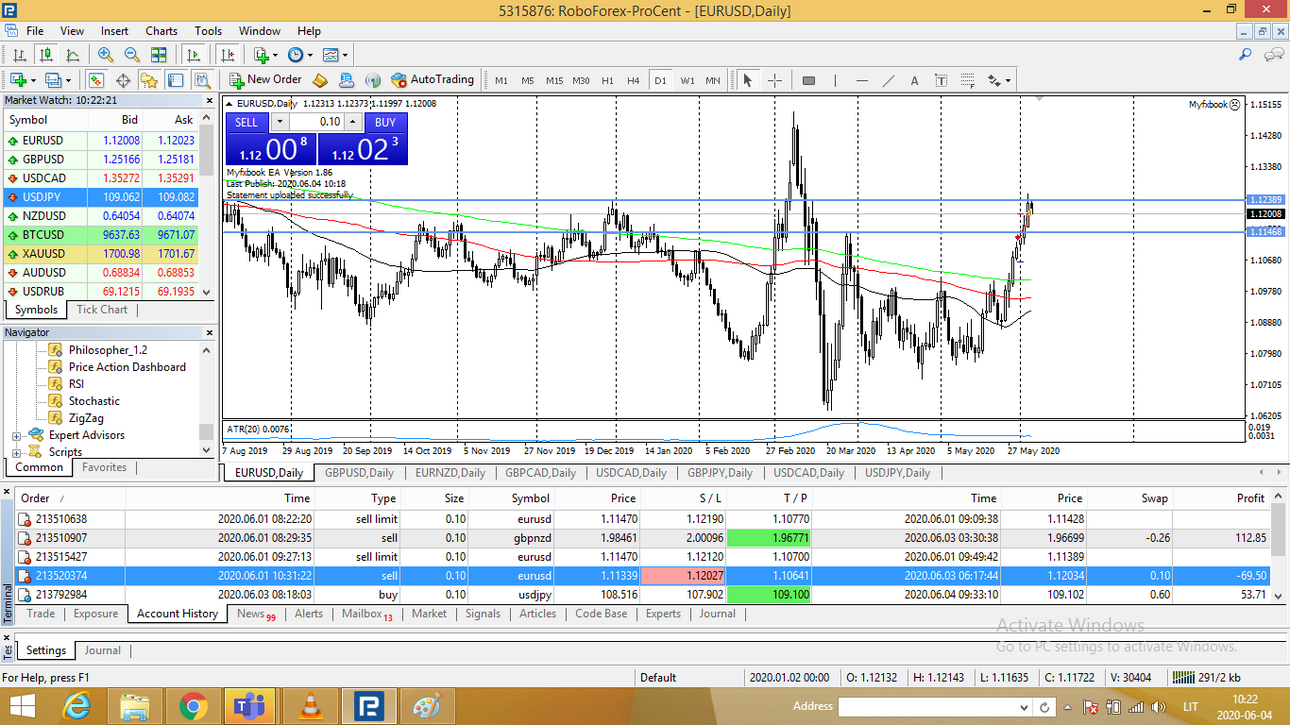
Task: Click the Navigator vertical scrollbar
Action: click(207, 400)
